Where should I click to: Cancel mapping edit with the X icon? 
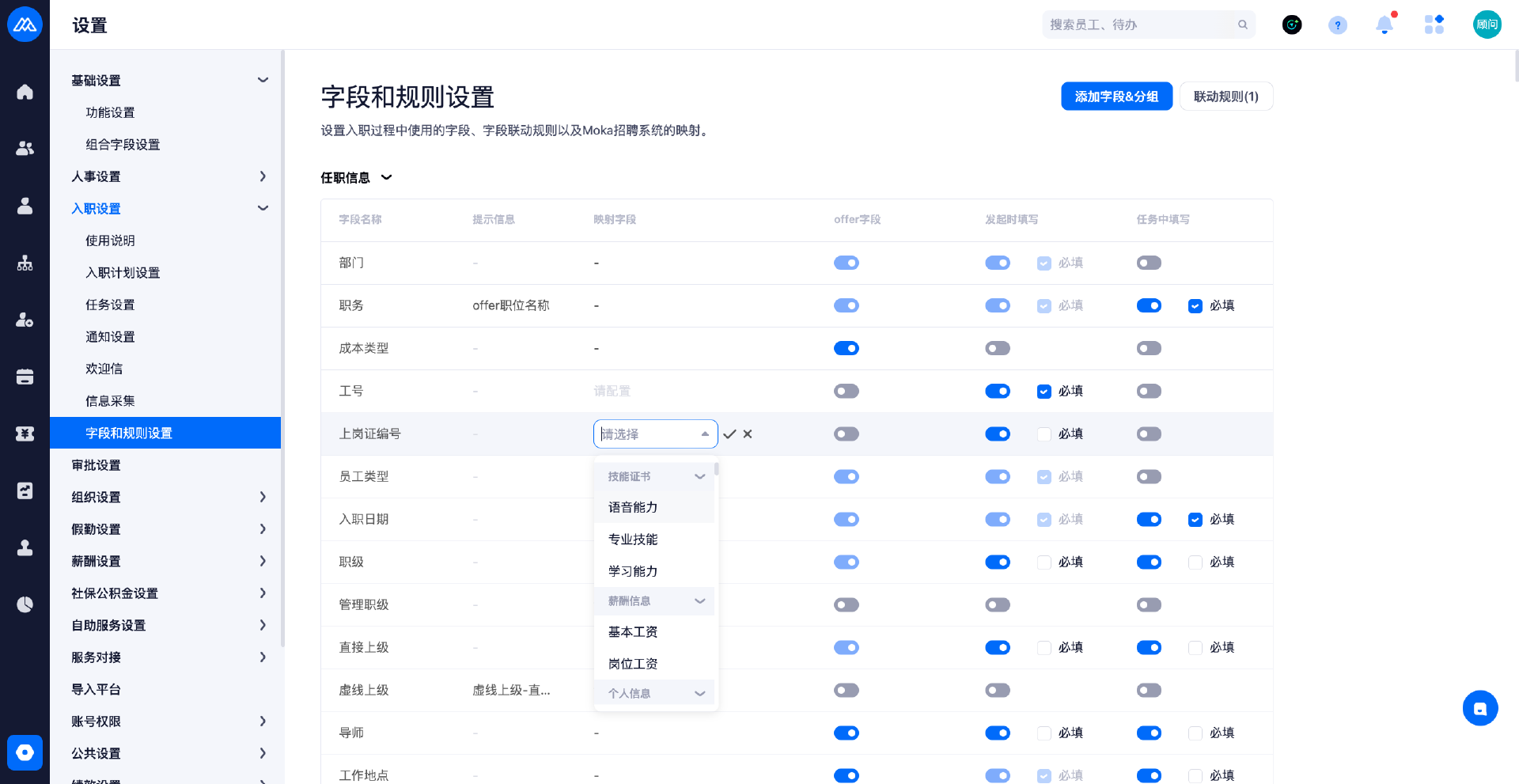[748, 434]
